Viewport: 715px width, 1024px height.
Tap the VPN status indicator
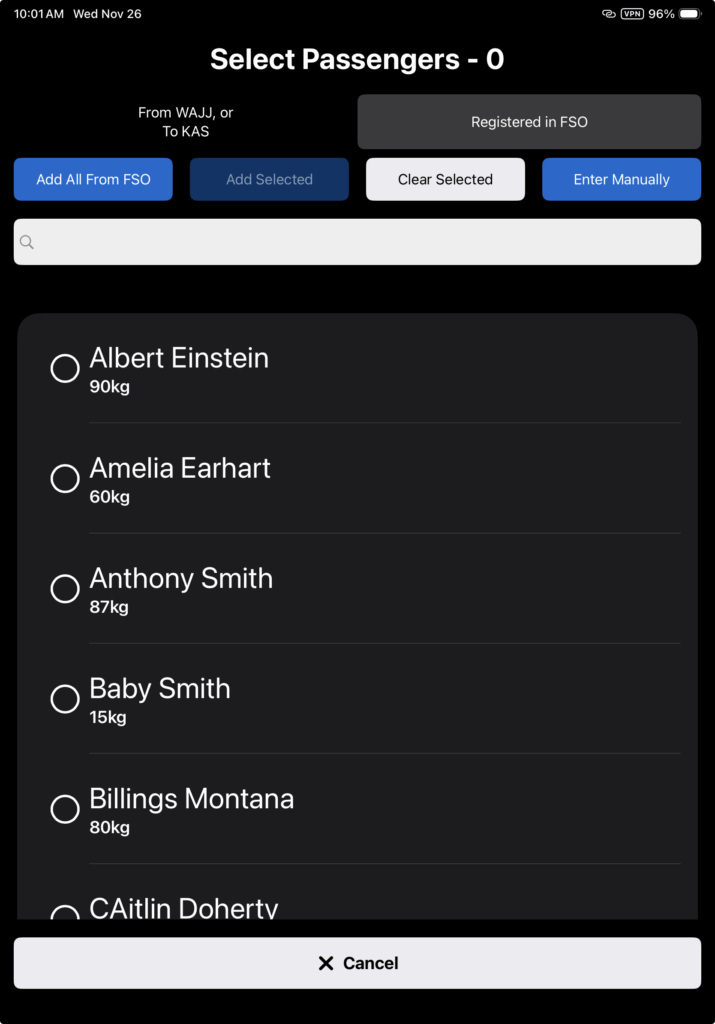pos(632,14)
